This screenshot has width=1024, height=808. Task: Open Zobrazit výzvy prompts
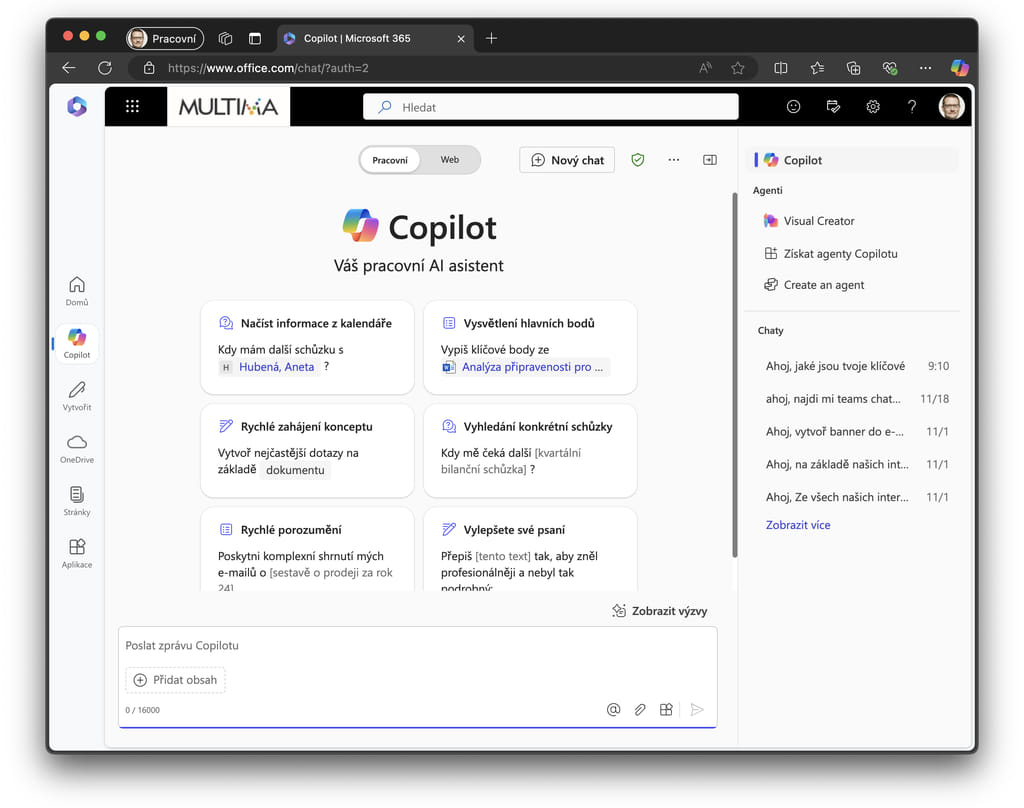coord(660,611)
